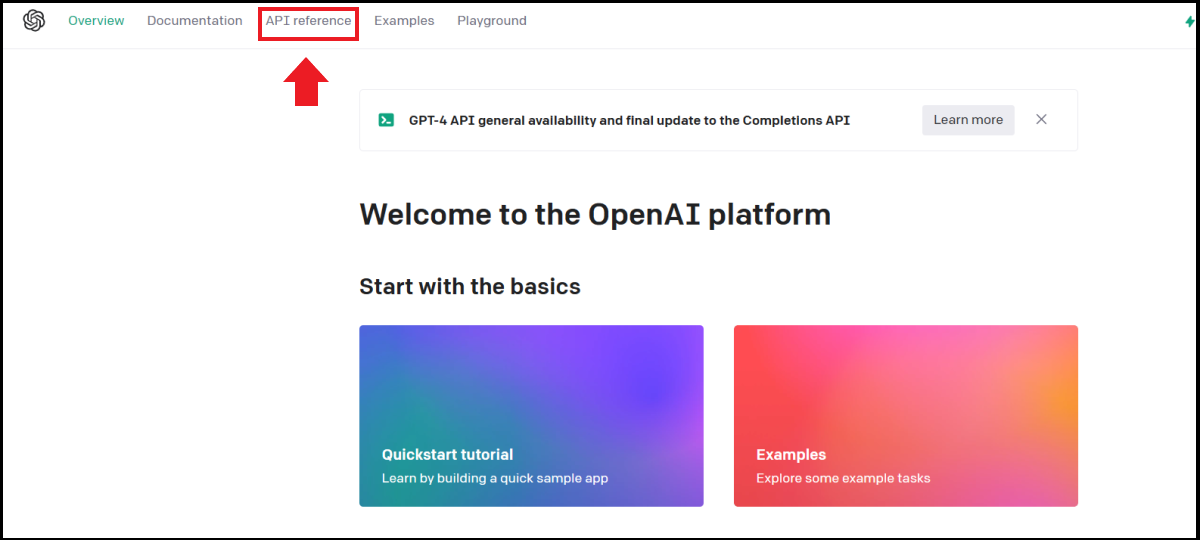Viewport: 1200px width, 540px height.
Task: Click the green lightning bolt icon
Action: point(1189,21)
